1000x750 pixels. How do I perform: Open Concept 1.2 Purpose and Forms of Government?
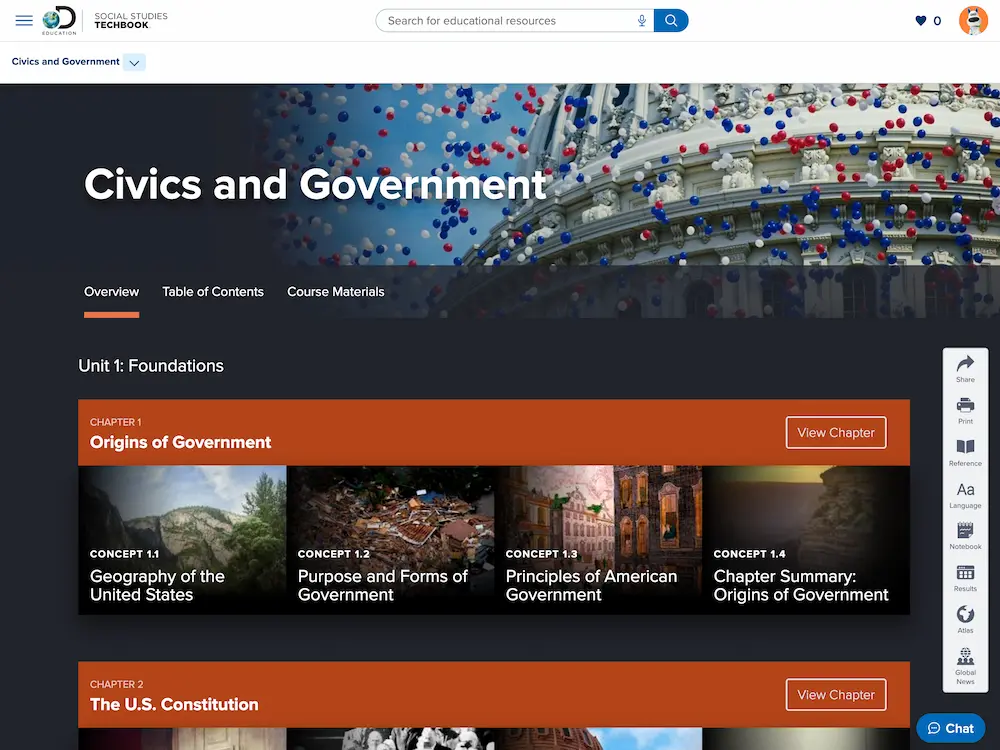[x=390, y=540]
